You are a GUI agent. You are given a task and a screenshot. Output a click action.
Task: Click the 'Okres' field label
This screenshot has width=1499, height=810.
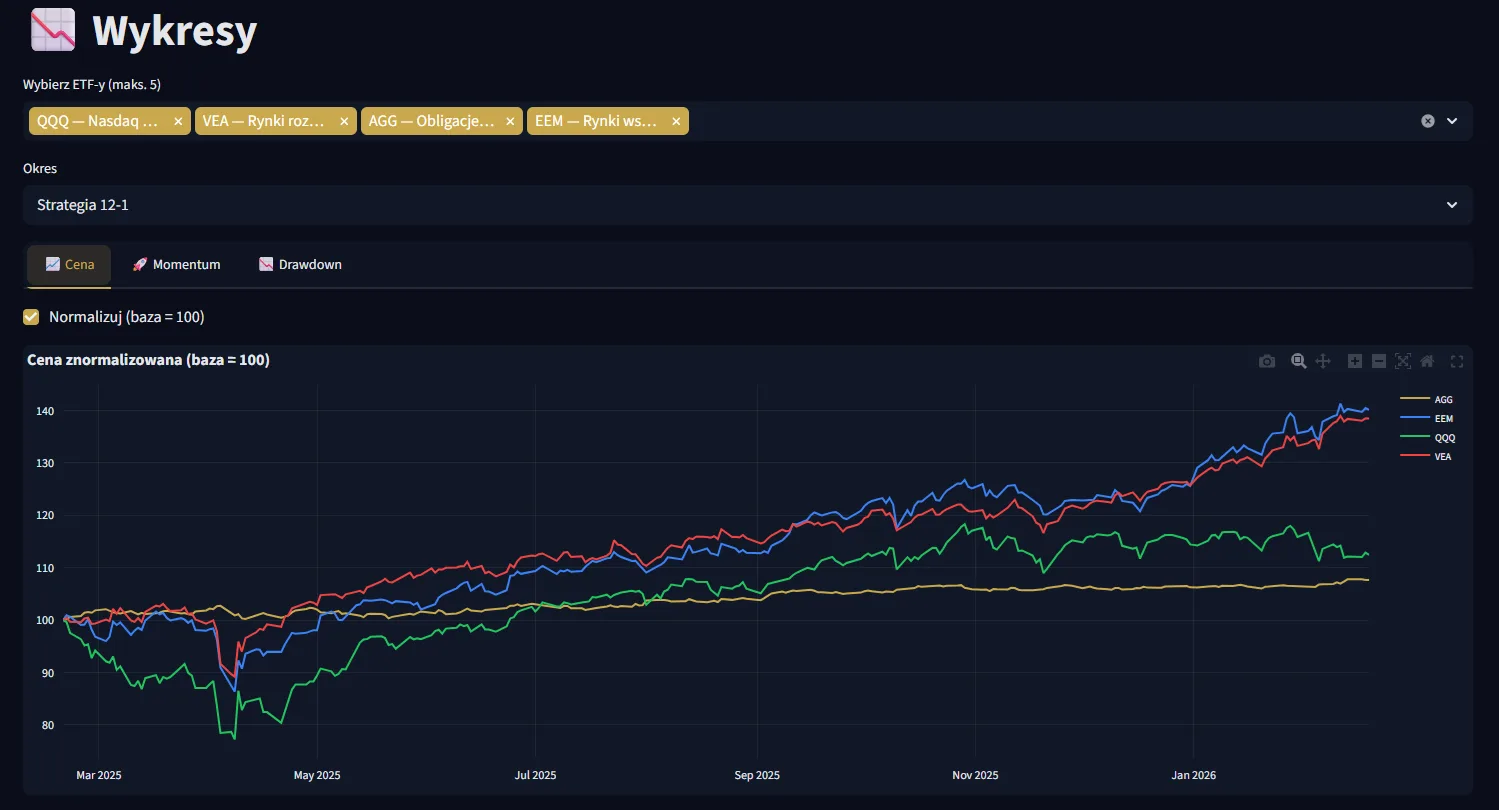point(40,169)
